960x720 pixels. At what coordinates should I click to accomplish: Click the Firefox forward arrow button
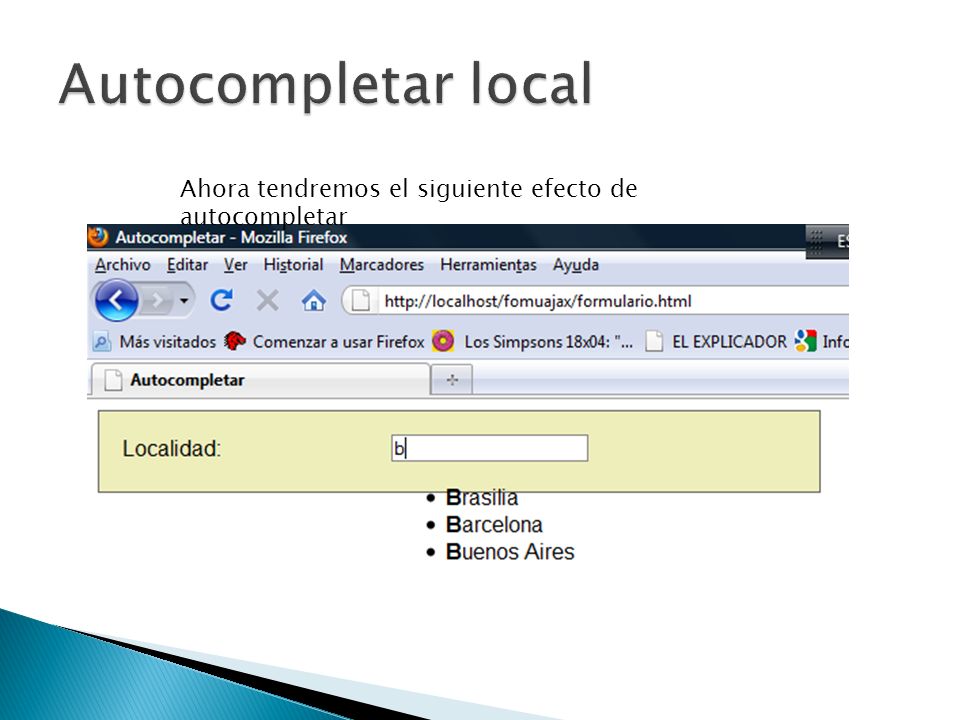click(157, 301)
